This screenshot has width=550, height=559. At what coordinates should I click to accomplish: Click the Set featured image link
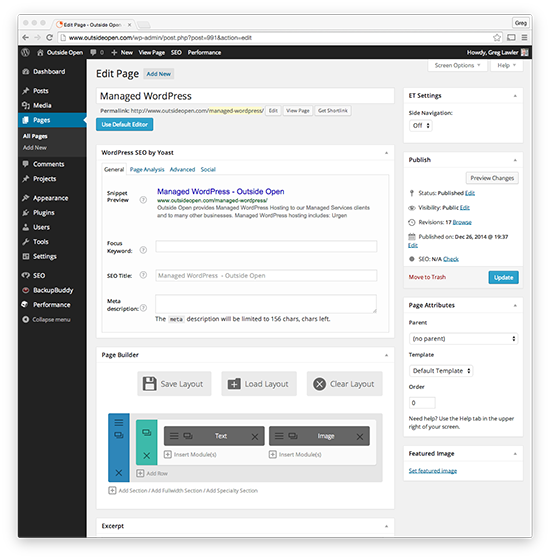(x=433, y=471)
